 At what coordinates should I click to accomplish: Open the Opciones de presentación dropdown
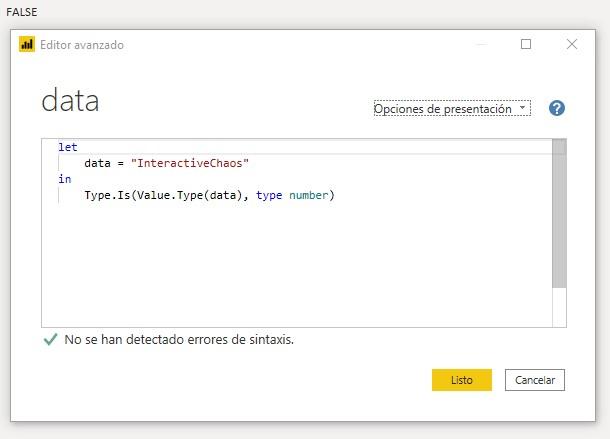pyautogui.click(x=451, y=109)
